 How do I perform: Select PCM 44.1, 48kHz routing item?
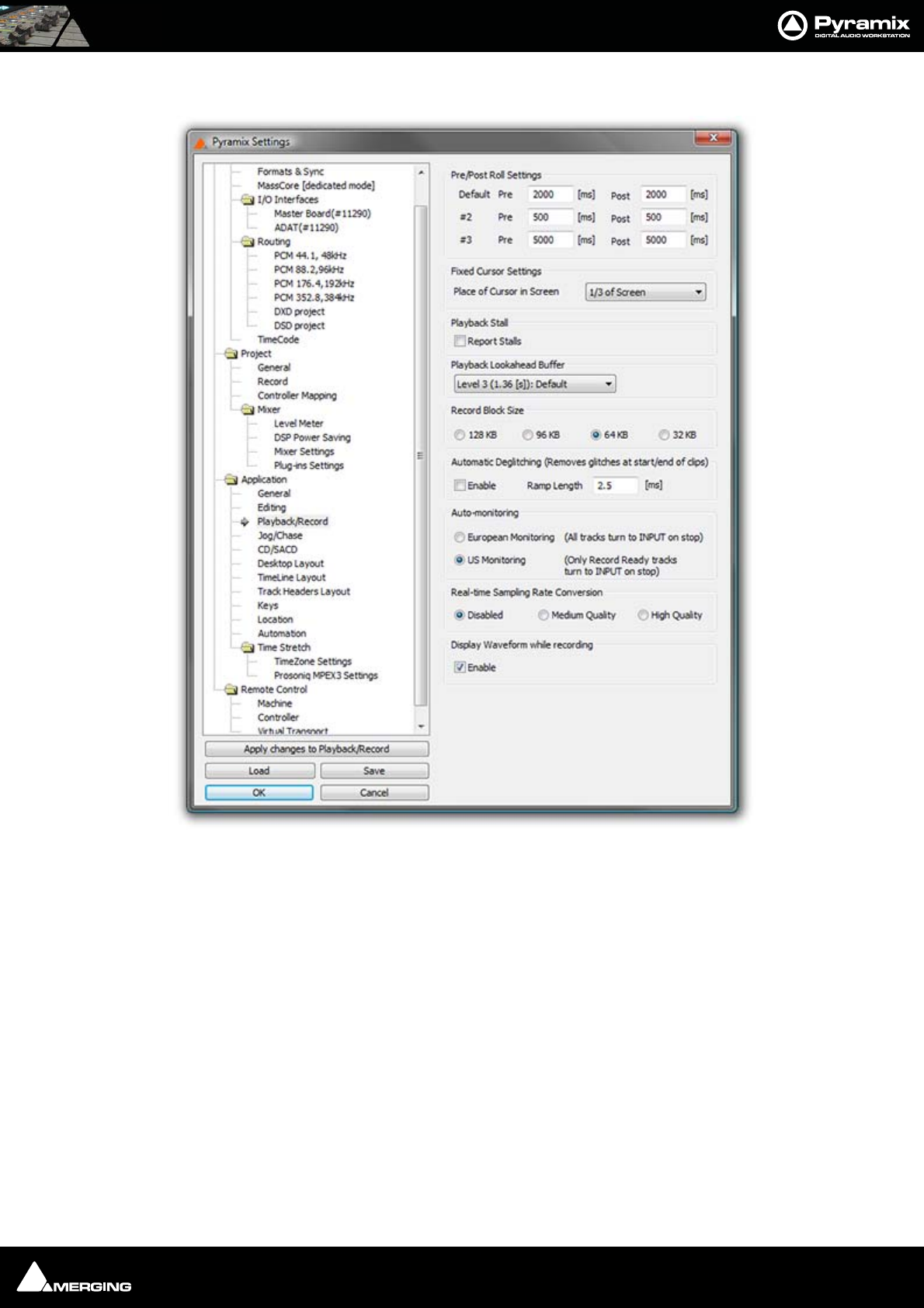310,256
